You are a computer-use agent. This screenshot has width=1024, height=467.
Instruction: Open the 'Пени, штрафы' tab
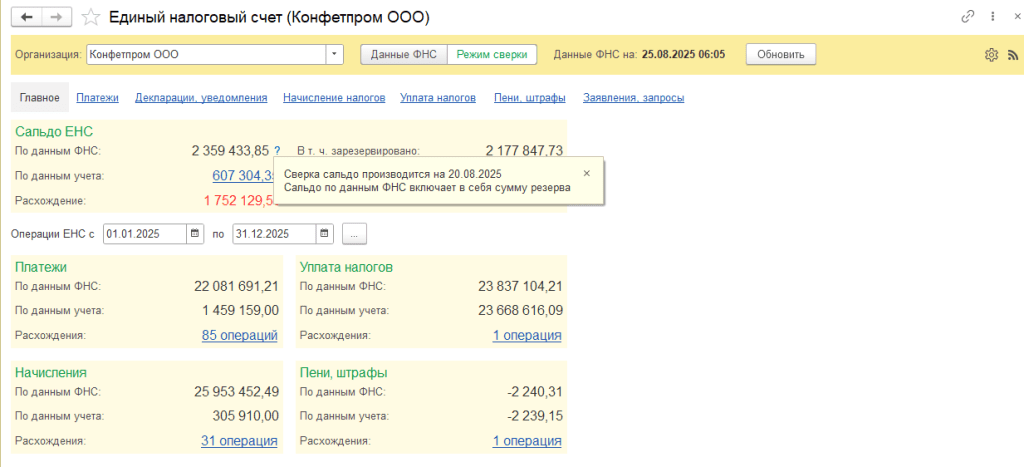point(530,98)
